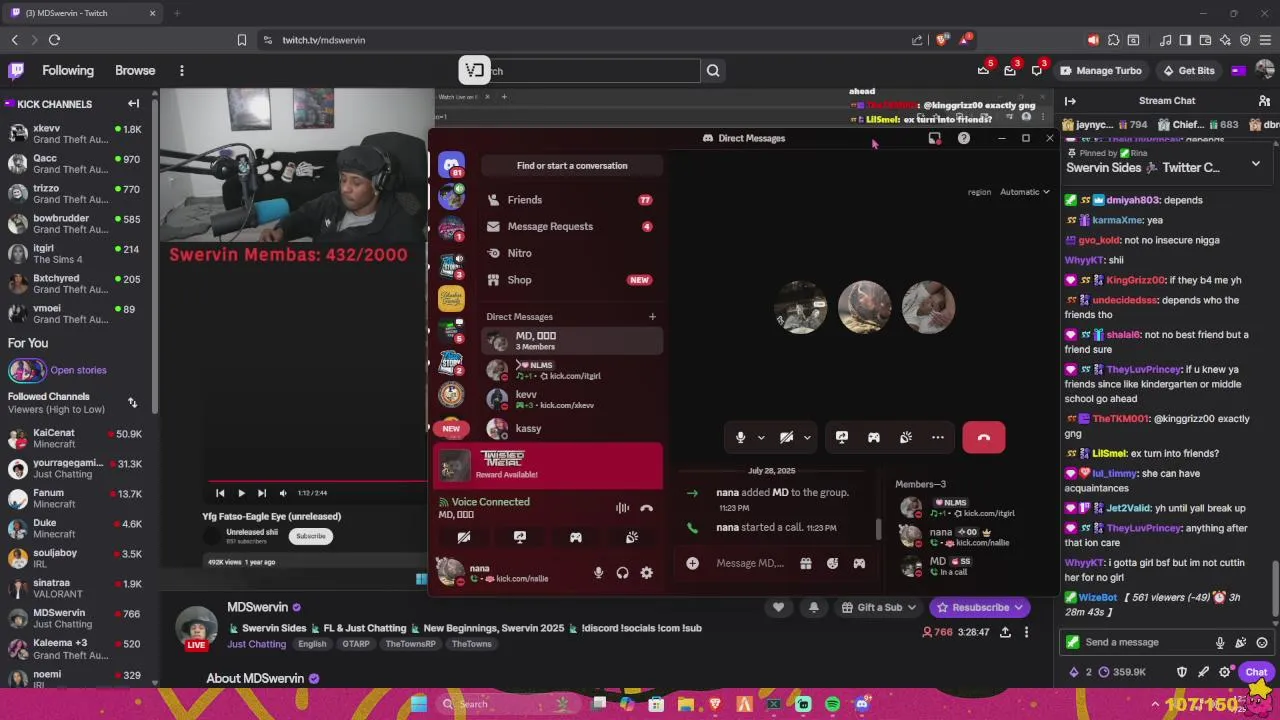Expand camera options arrow in call

[807, 437]
